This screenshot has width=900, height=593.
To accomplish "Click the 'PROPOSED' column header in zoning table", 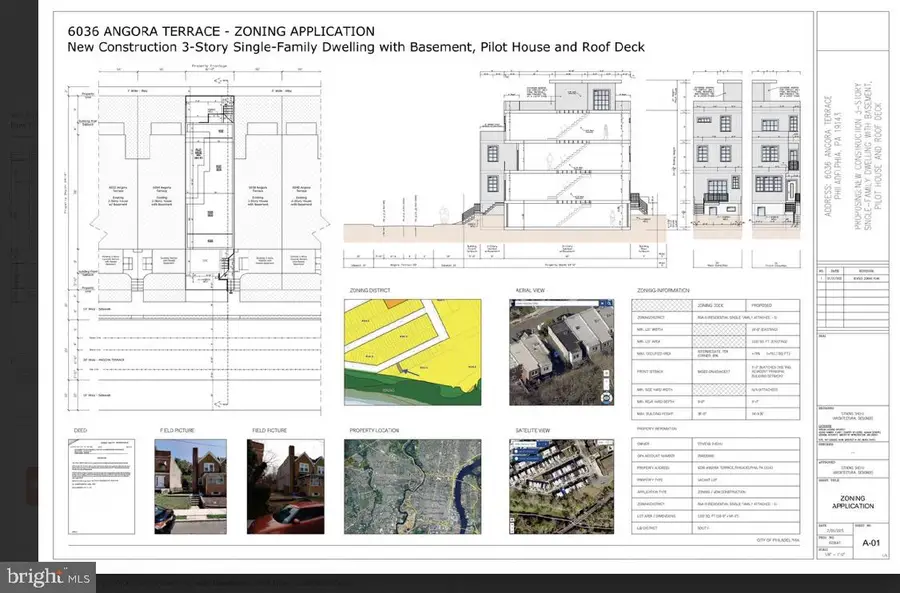I will 761,305.
